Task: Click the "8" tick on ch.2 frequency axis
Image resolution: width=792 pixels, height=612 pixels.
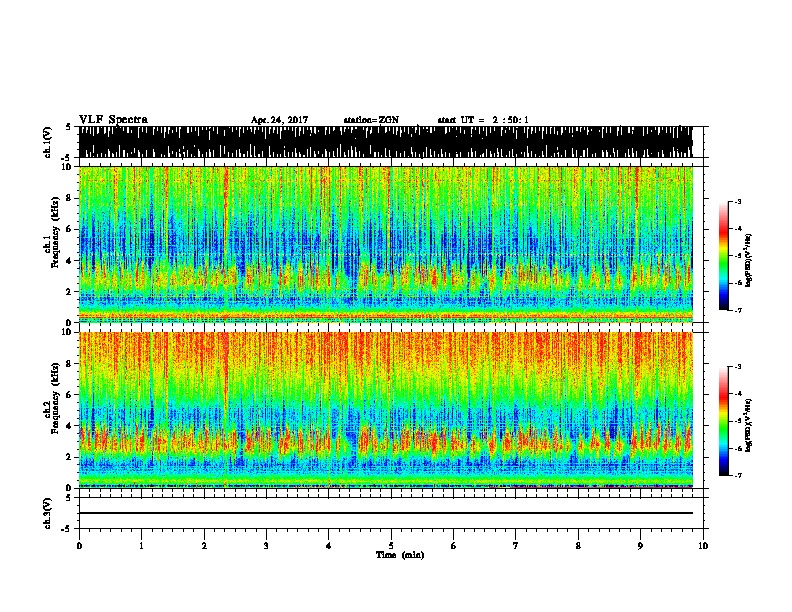Action: click(x=71, y=364)
